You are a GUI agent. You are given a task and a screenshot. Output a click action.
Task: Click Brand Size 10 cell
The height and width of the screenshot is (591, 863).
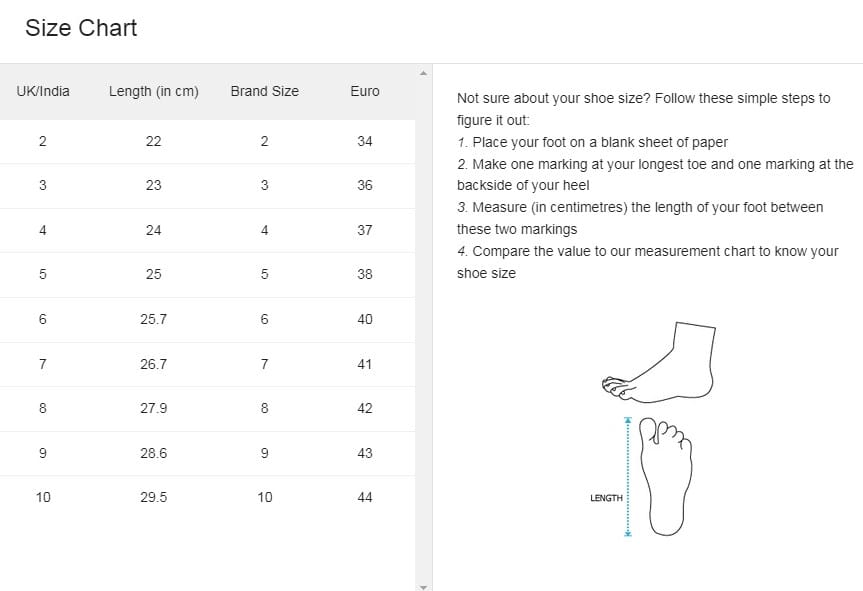(264, 497)
